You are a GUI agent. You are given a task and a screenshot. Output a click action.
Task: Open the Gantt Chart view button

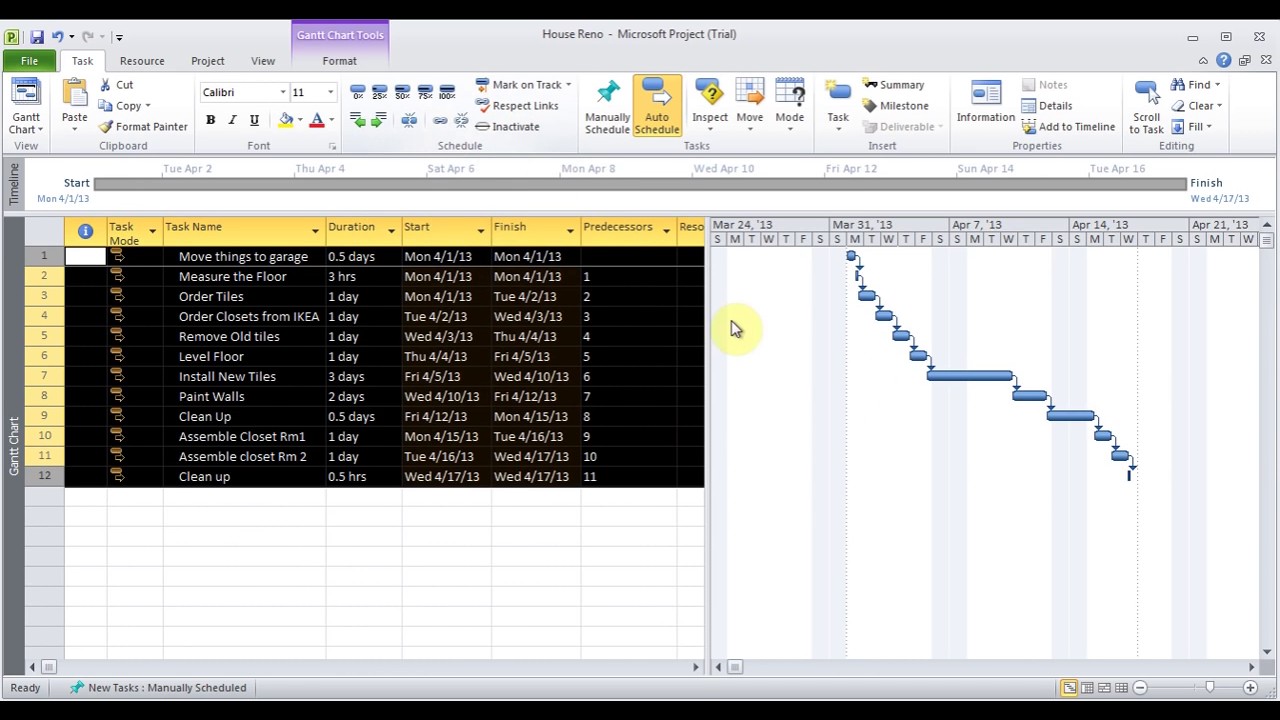point(26,107)
